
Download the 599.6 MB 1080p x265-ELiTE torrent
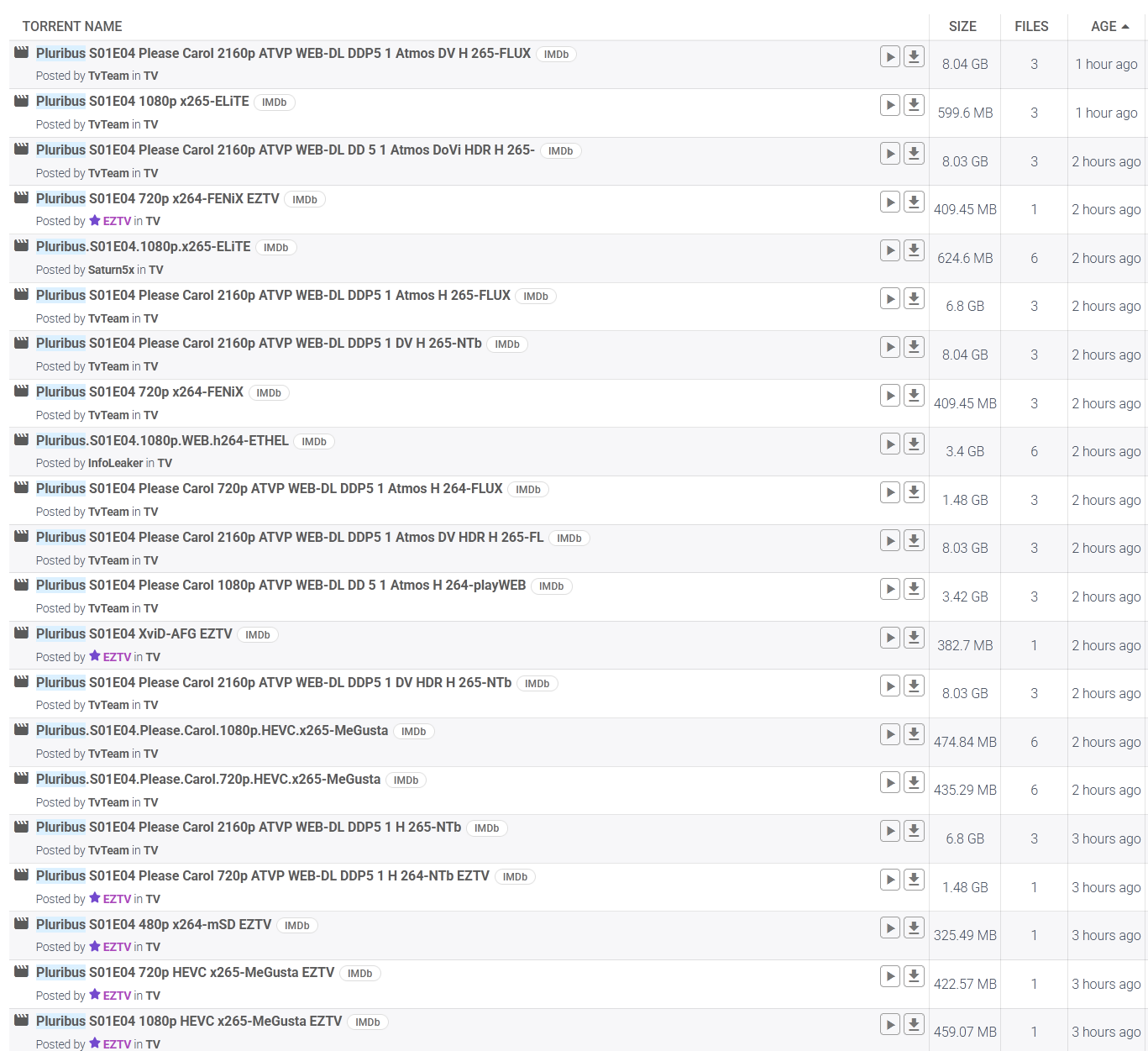pyautogui.click(x=914, y=105)
